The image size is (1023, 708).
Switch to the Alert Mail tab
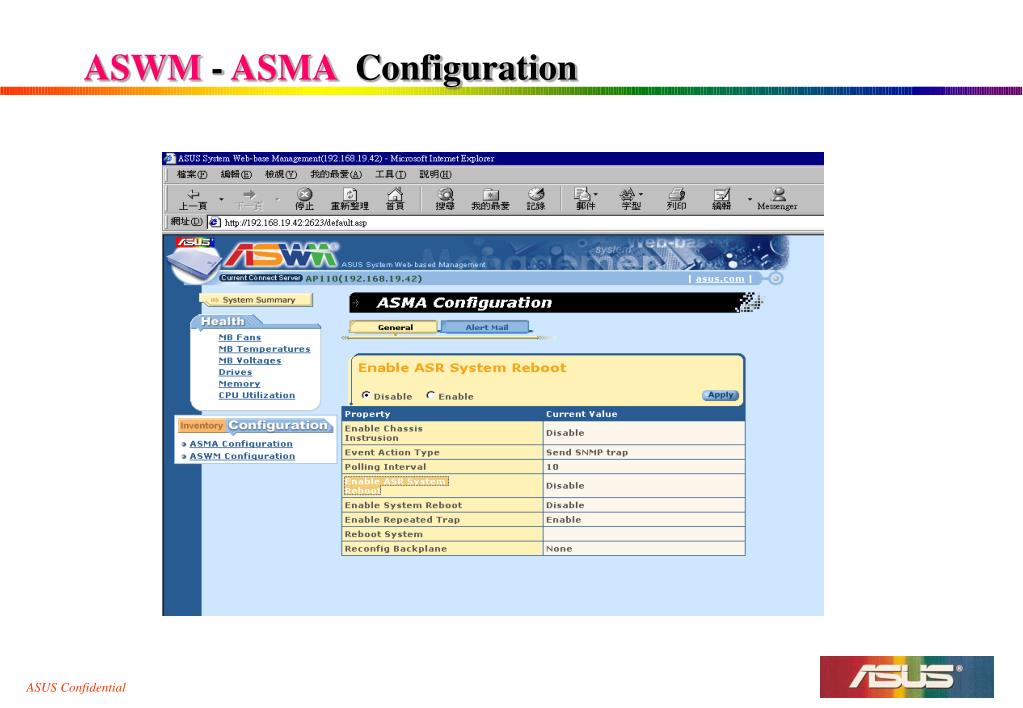pyautogui.click(x=486, y=328)
